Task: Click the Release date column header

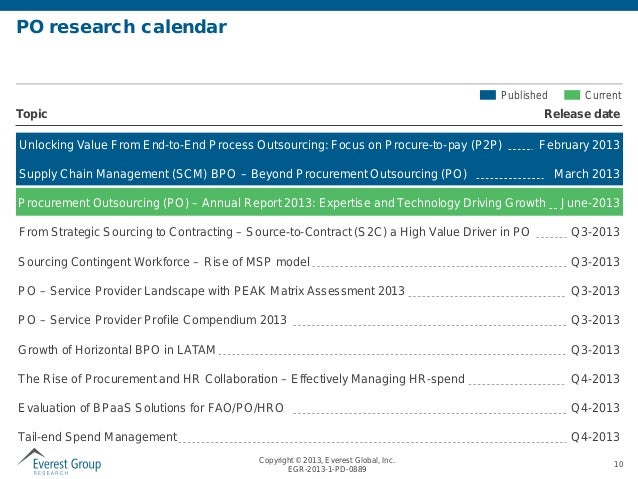Action: coord(581,114)
